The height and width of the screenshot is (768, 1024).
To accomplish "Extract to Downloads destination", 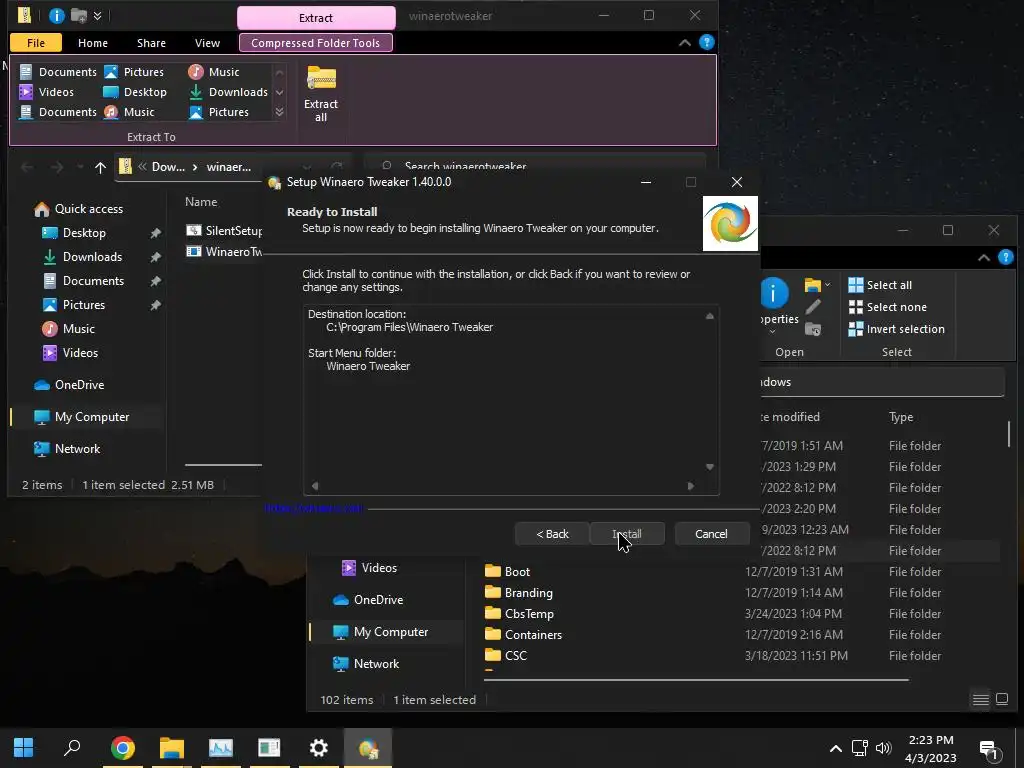I will tap(229, 92).
